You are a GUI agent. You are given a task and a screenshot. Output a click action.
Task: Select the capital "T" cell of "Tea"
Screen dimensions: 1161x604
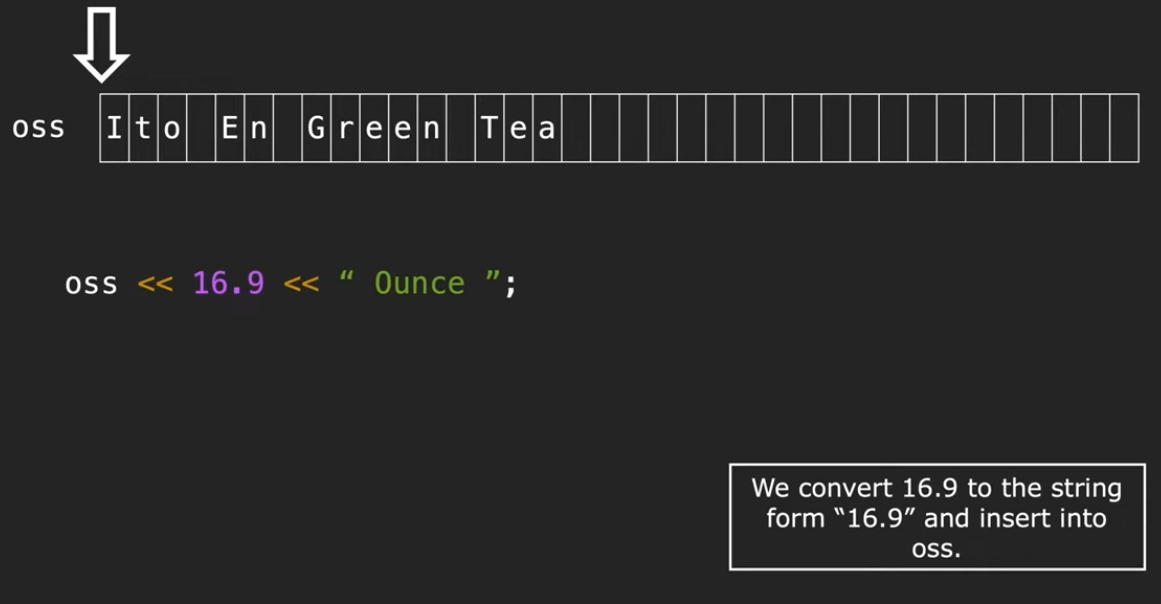click(x=490, y=128)
